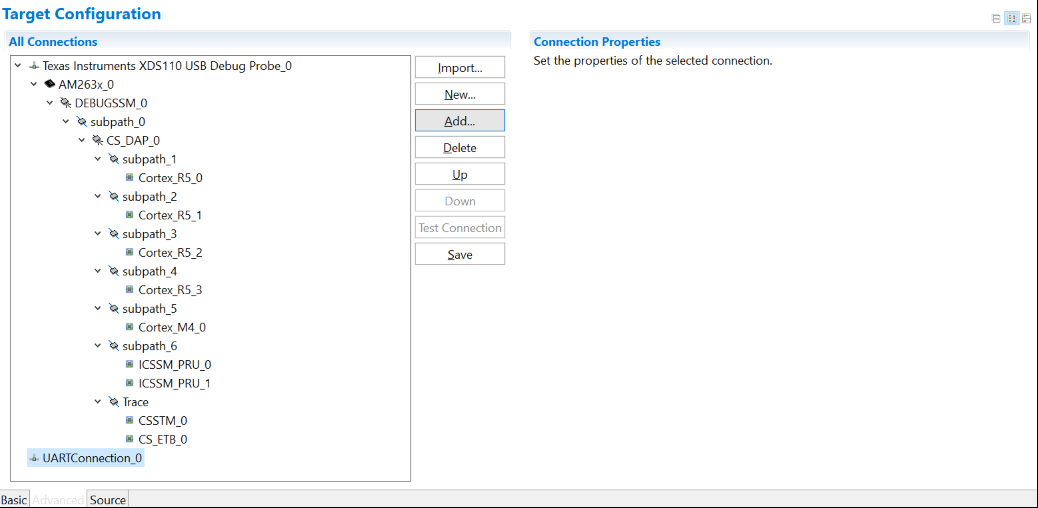Click the DEBUGSSM_0 router icon
This screenshot has width=1038, height=508.
pos(66,103)
